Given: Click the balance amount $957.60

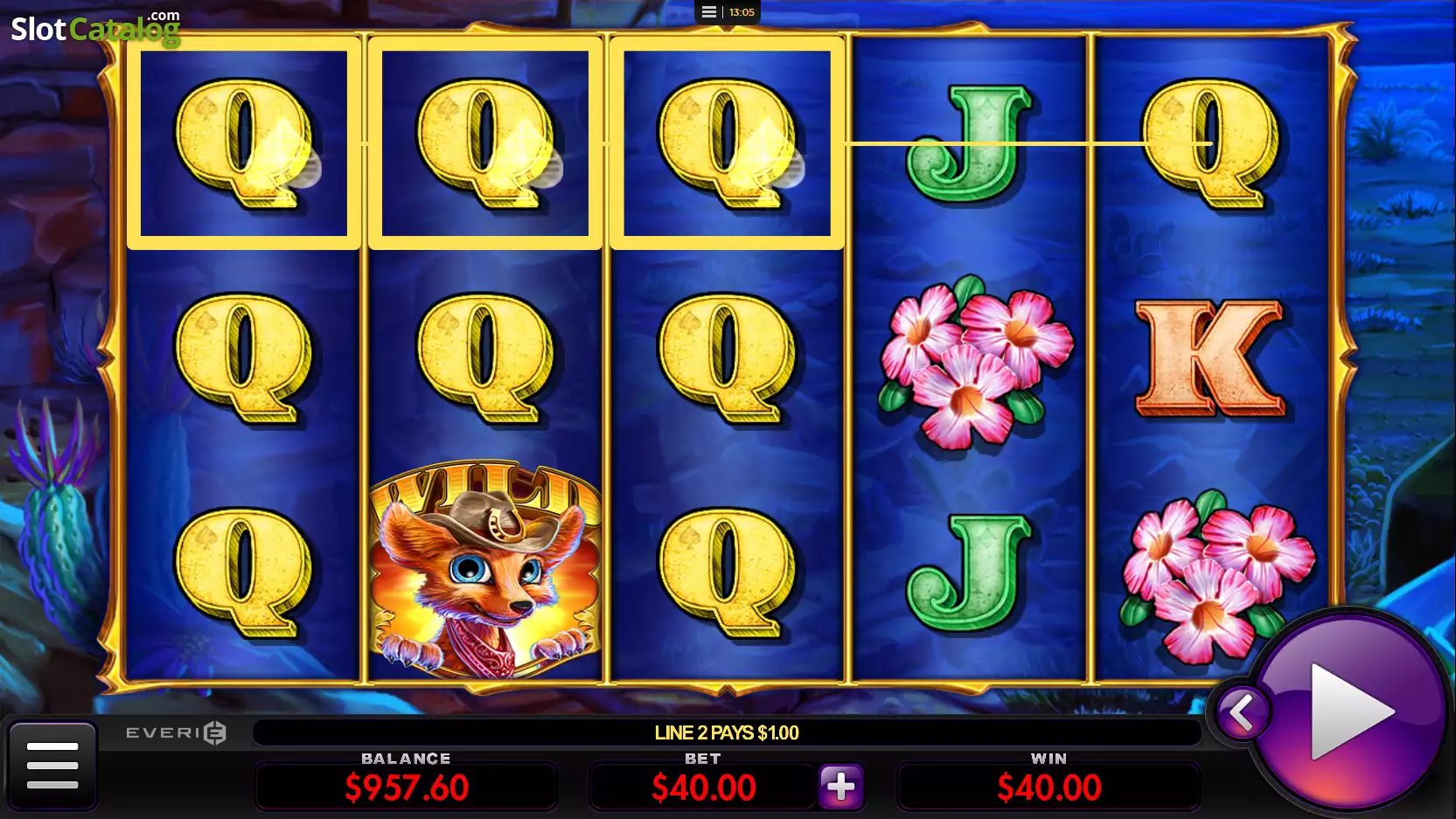Looking at the screenshot, I should tap(407, 788).
